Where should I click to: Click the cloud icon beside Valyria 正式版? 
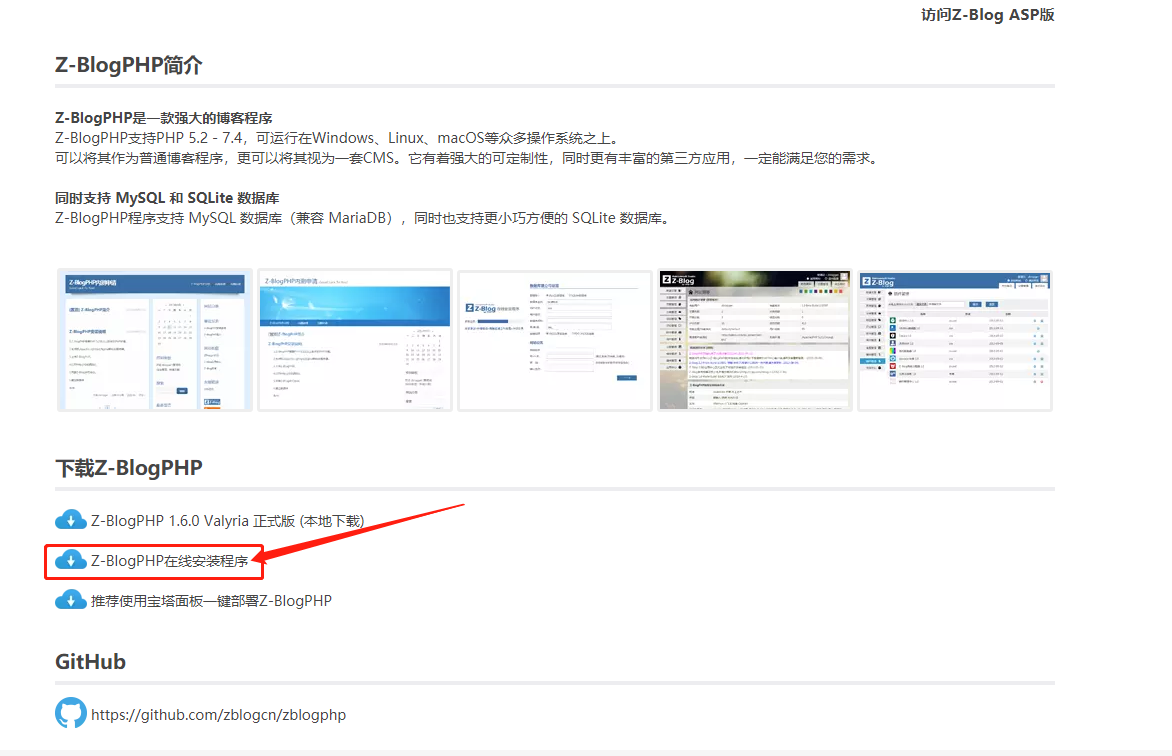coord(71,520)
